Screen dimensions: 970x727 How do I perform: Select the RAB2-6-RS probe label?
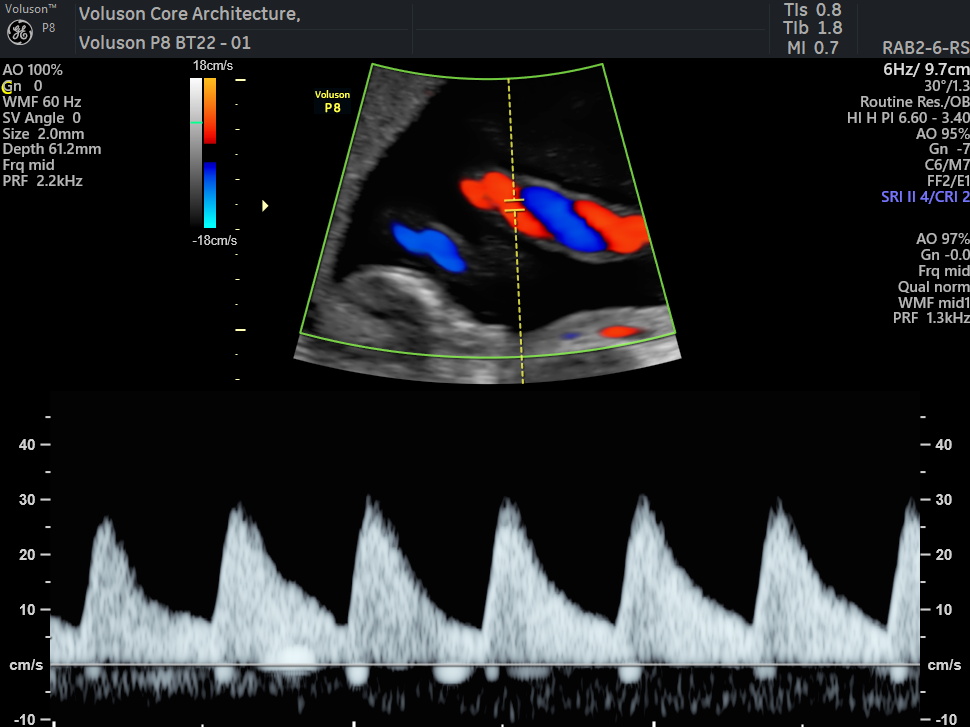925,48
